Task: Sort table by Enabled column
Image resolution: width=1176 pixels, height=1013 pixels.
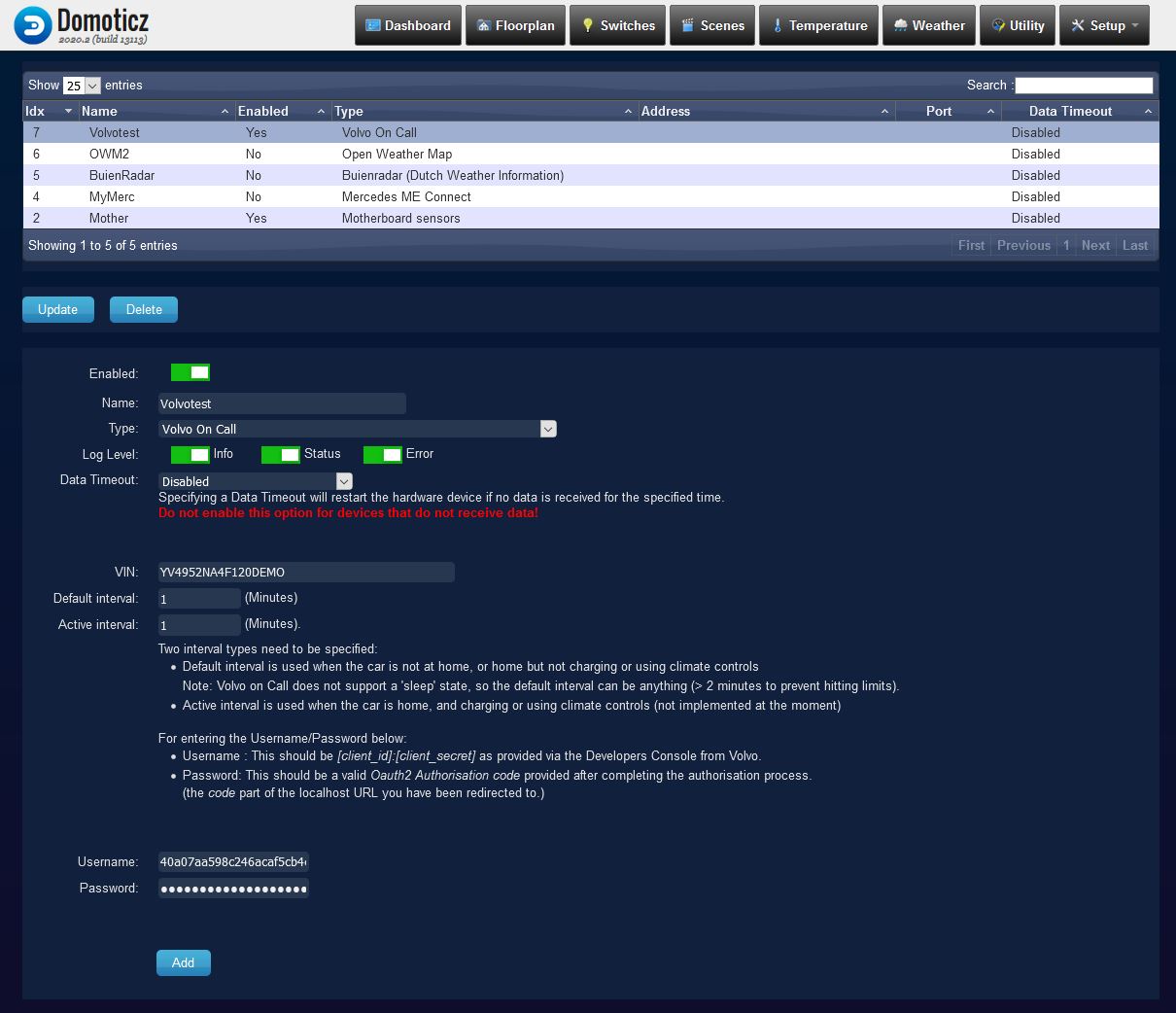Action: (x=283, y=111)
